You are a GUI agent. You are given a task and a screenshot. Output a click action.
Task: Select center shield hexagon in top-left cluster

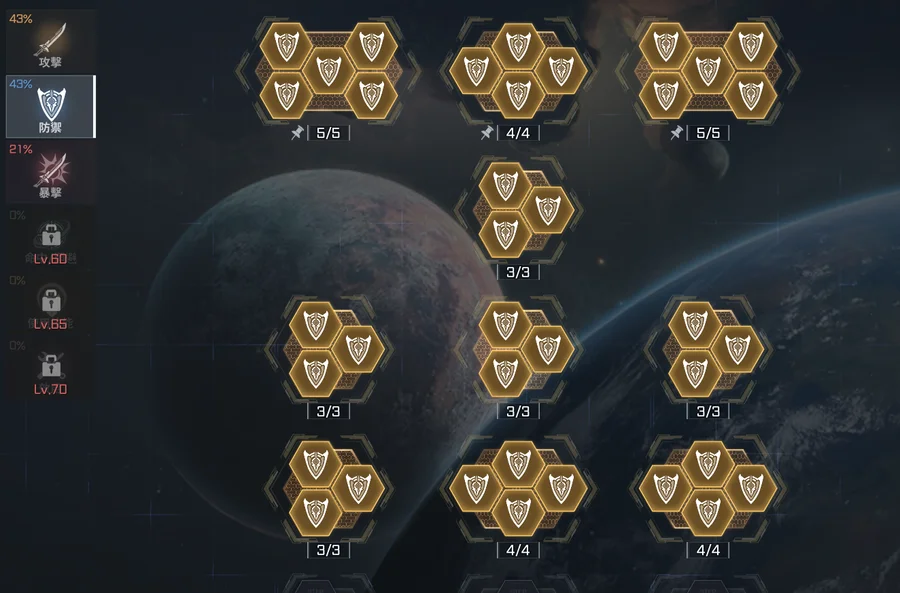(328, 71)
